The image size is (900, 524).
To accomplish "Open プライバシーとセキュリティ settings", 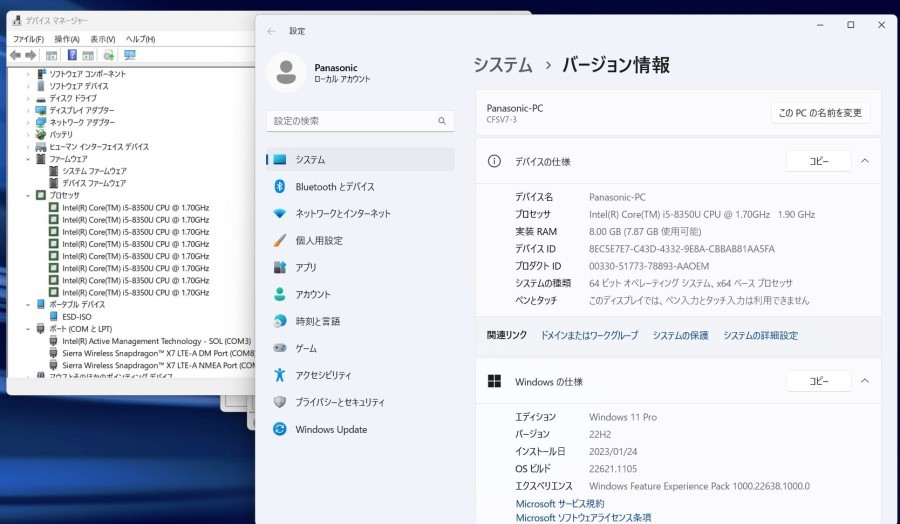I will click(x=360, y=402).
